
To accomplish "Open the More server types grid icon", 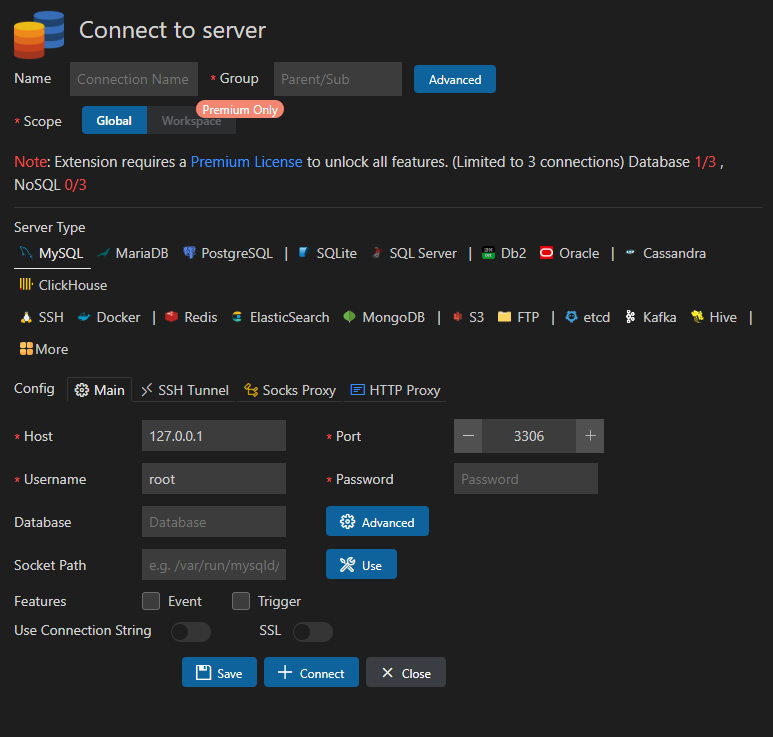I will (26, 349).
